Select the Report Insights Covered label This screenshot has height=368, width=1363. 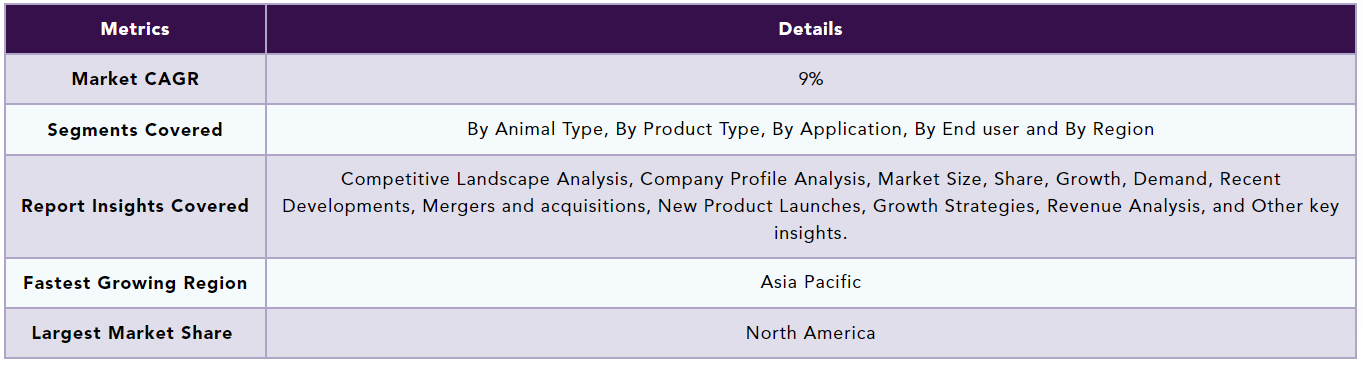click(135, 206)
